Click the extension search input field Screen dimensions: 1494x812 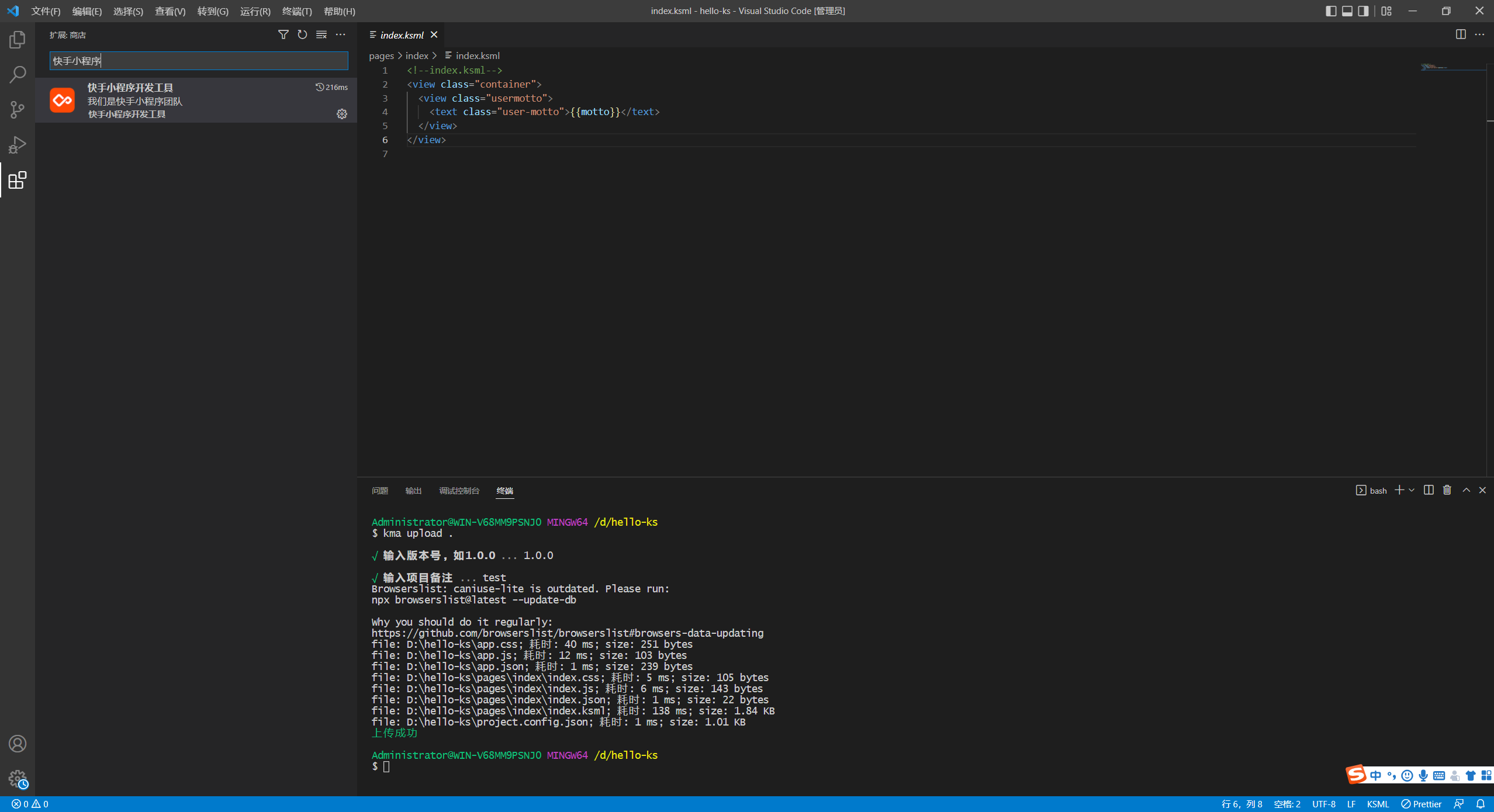pyautogui.click(x=199, y=61)
